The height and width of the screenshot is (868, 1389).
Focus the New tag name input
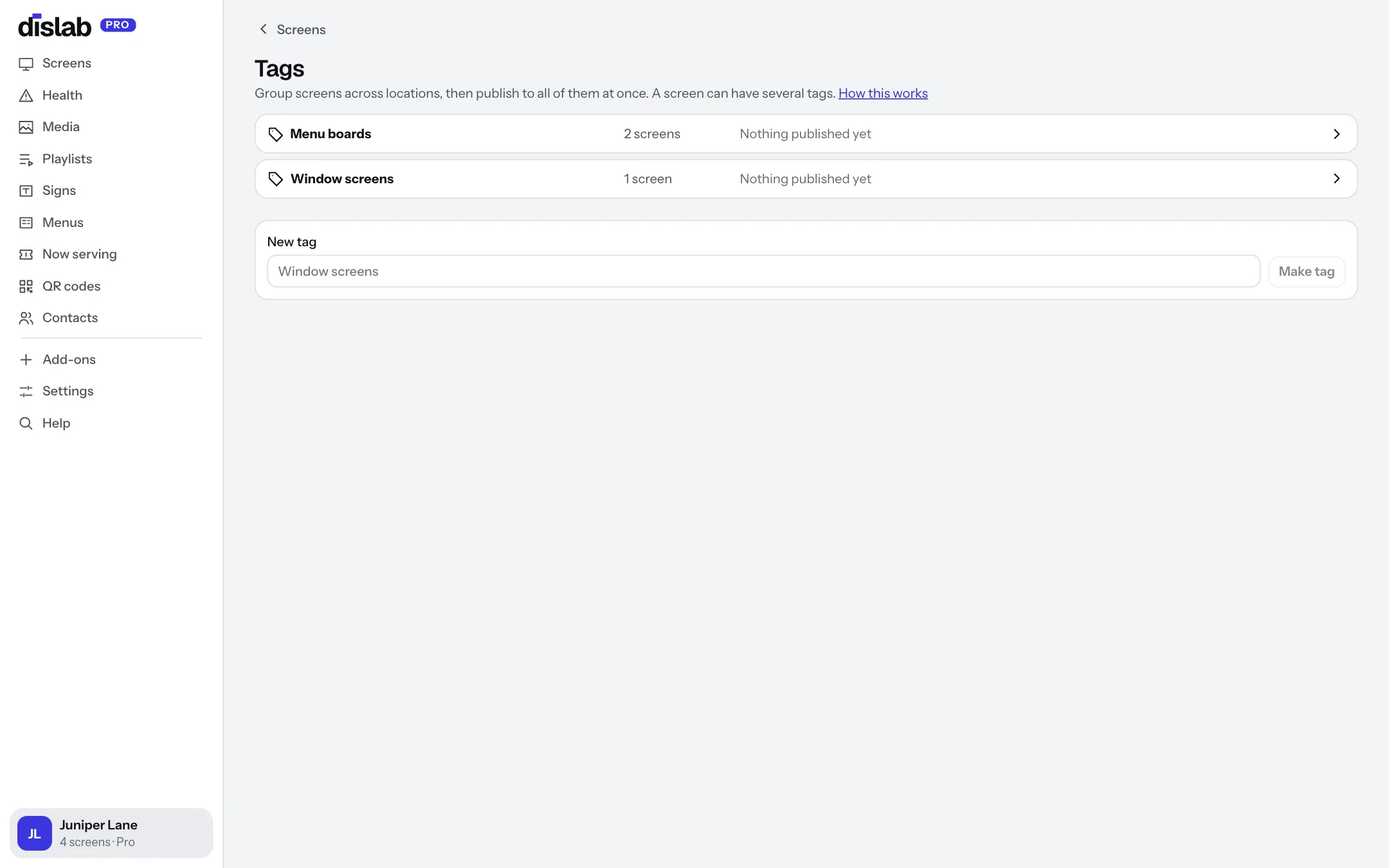[763, 271]
